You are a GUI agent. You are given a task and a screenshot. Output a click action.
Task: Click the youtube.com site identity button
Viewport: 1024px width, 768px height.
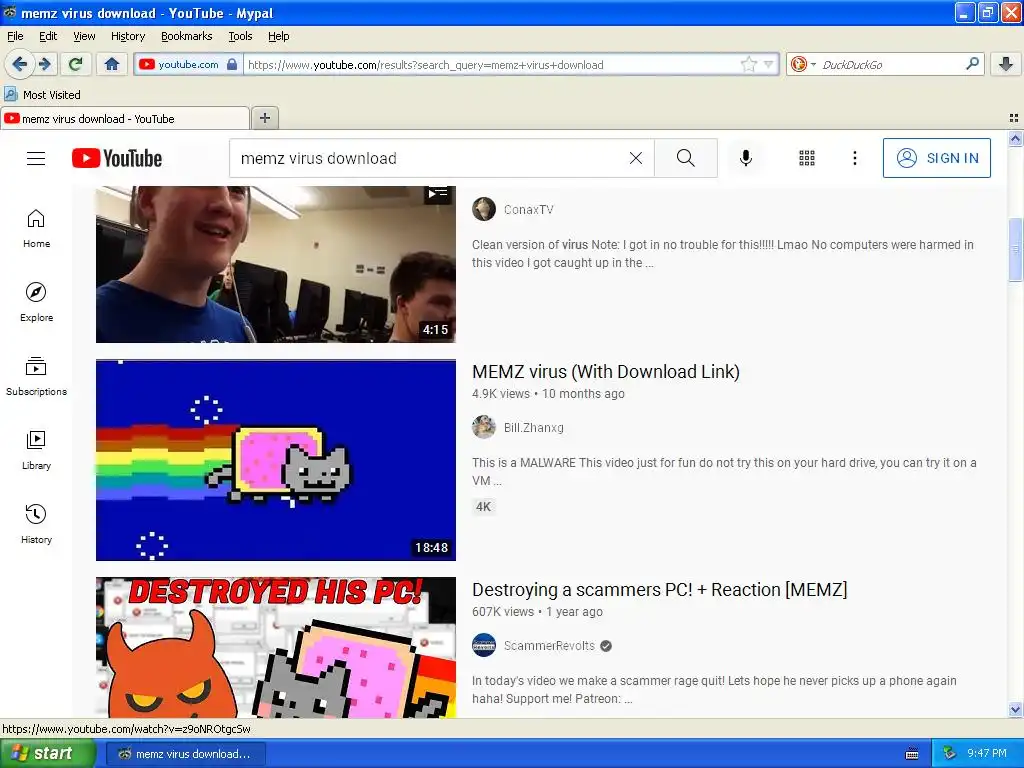tap(187, 64)
